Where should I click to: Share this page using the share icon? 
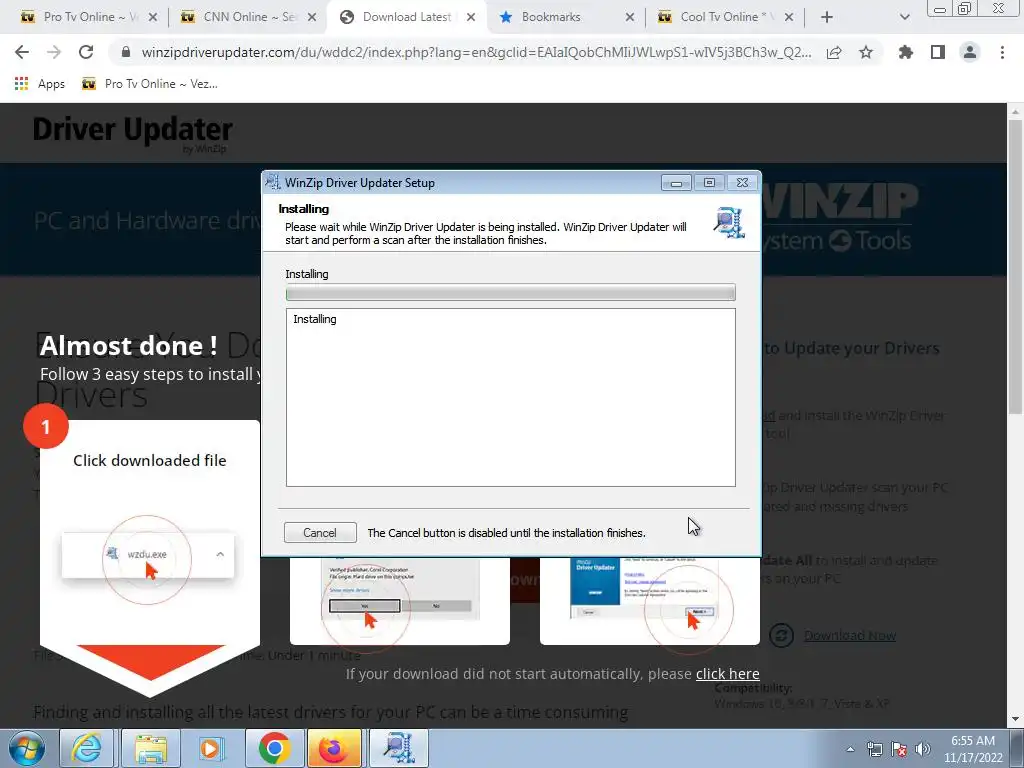(834, 53)
